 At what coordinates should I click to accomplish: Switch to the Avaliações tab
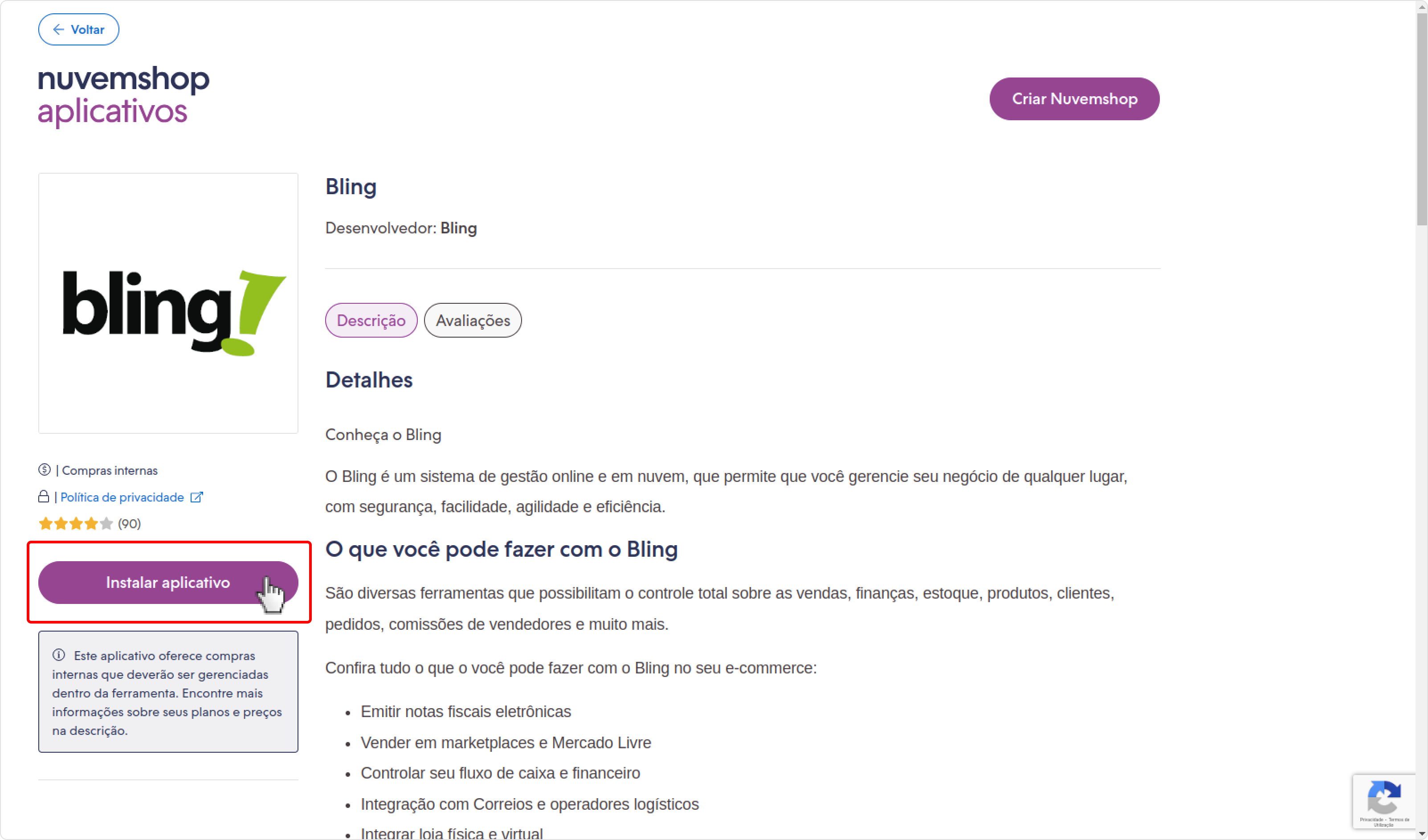point(473,320)
